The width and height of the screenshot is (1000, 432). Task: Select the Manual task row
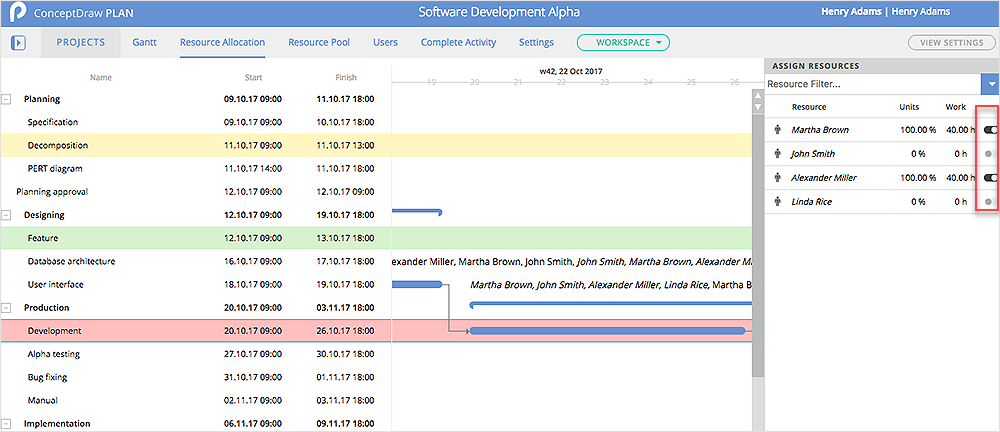click(195, 401)
